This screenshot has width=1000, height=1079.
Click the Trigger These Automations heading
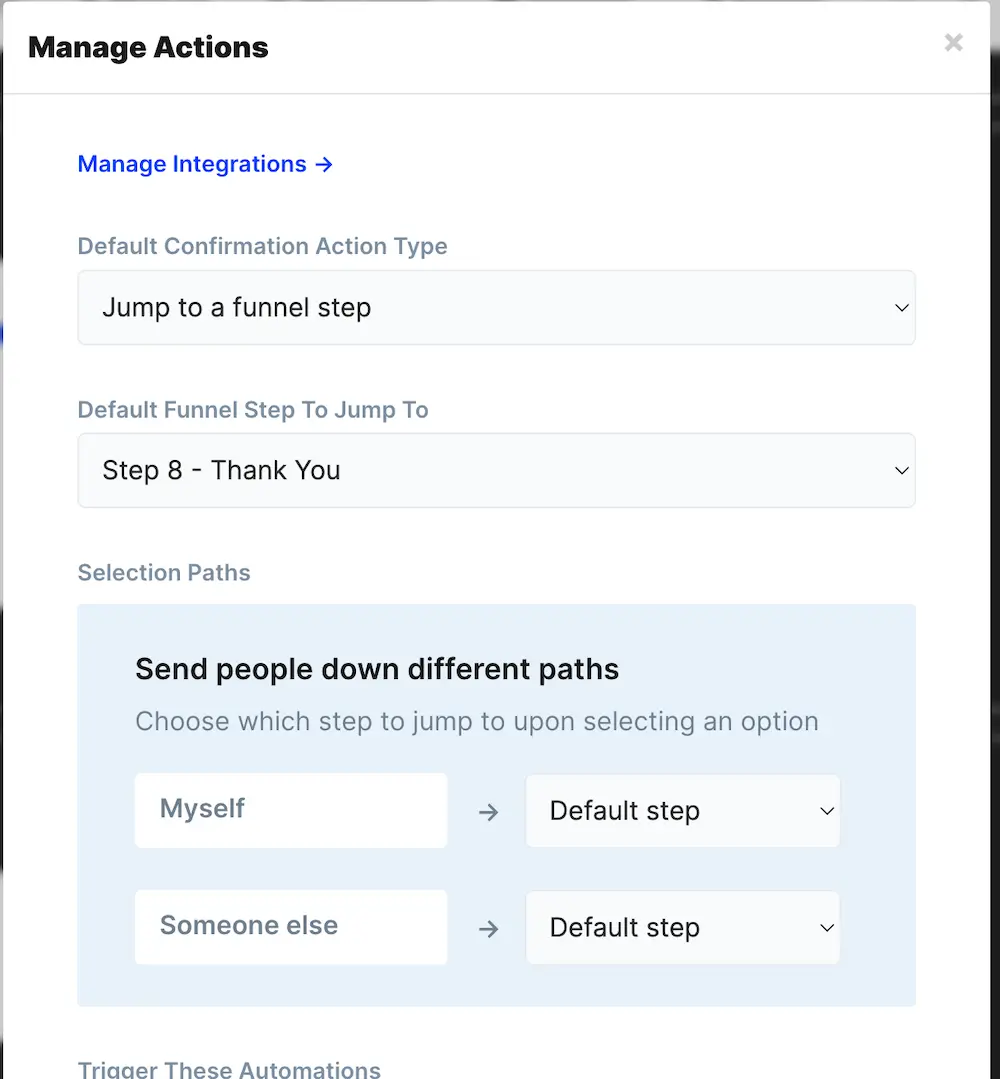click(228, 1069)
